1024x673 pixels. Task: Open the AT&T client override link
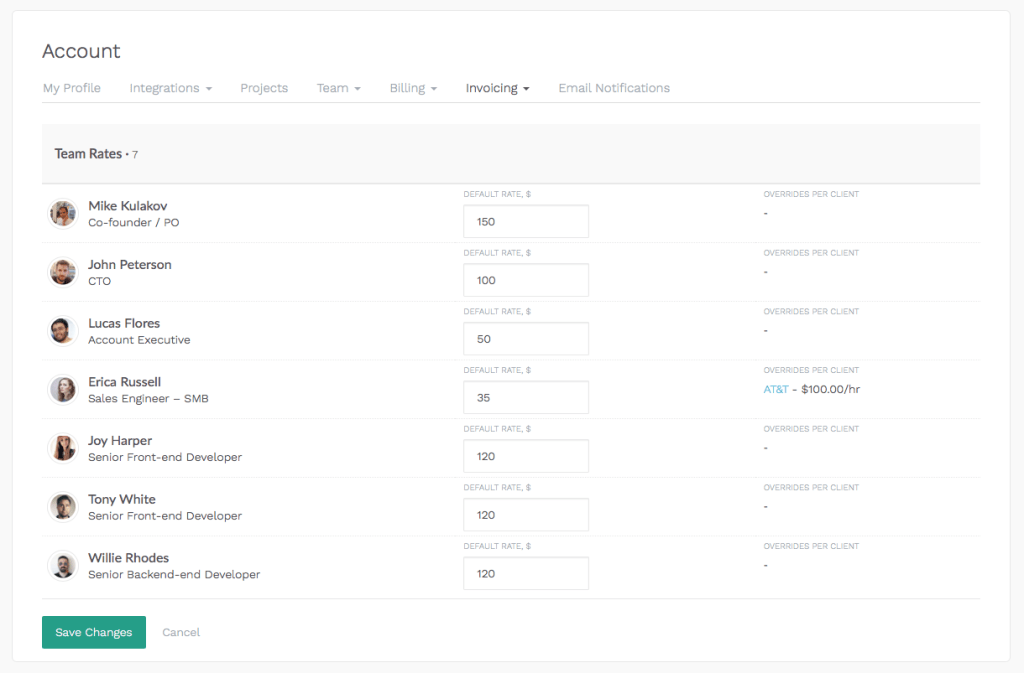[x=774, y=389]
